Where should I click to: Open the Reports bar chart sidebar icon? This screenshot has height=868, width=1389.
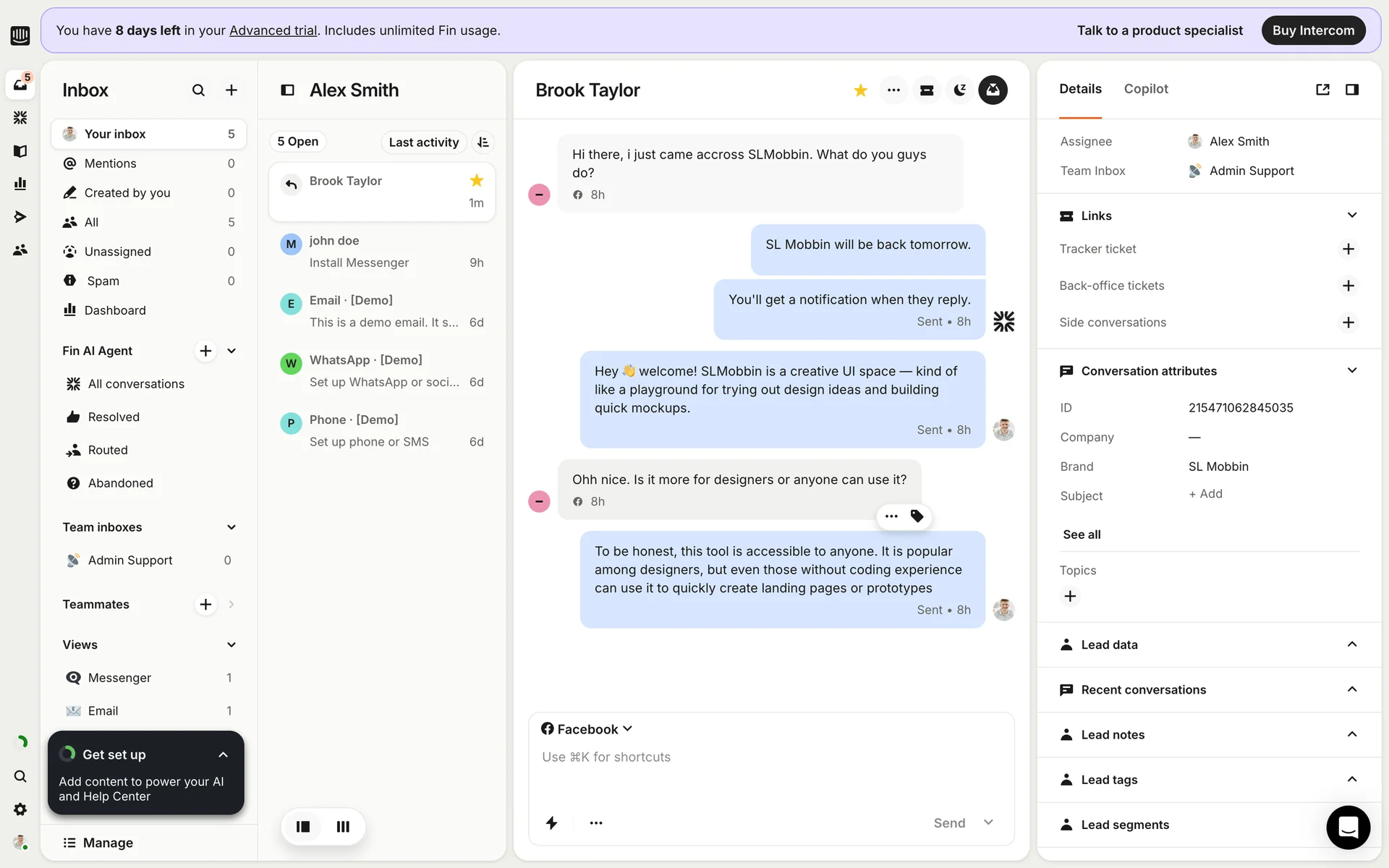click(20, 184)
